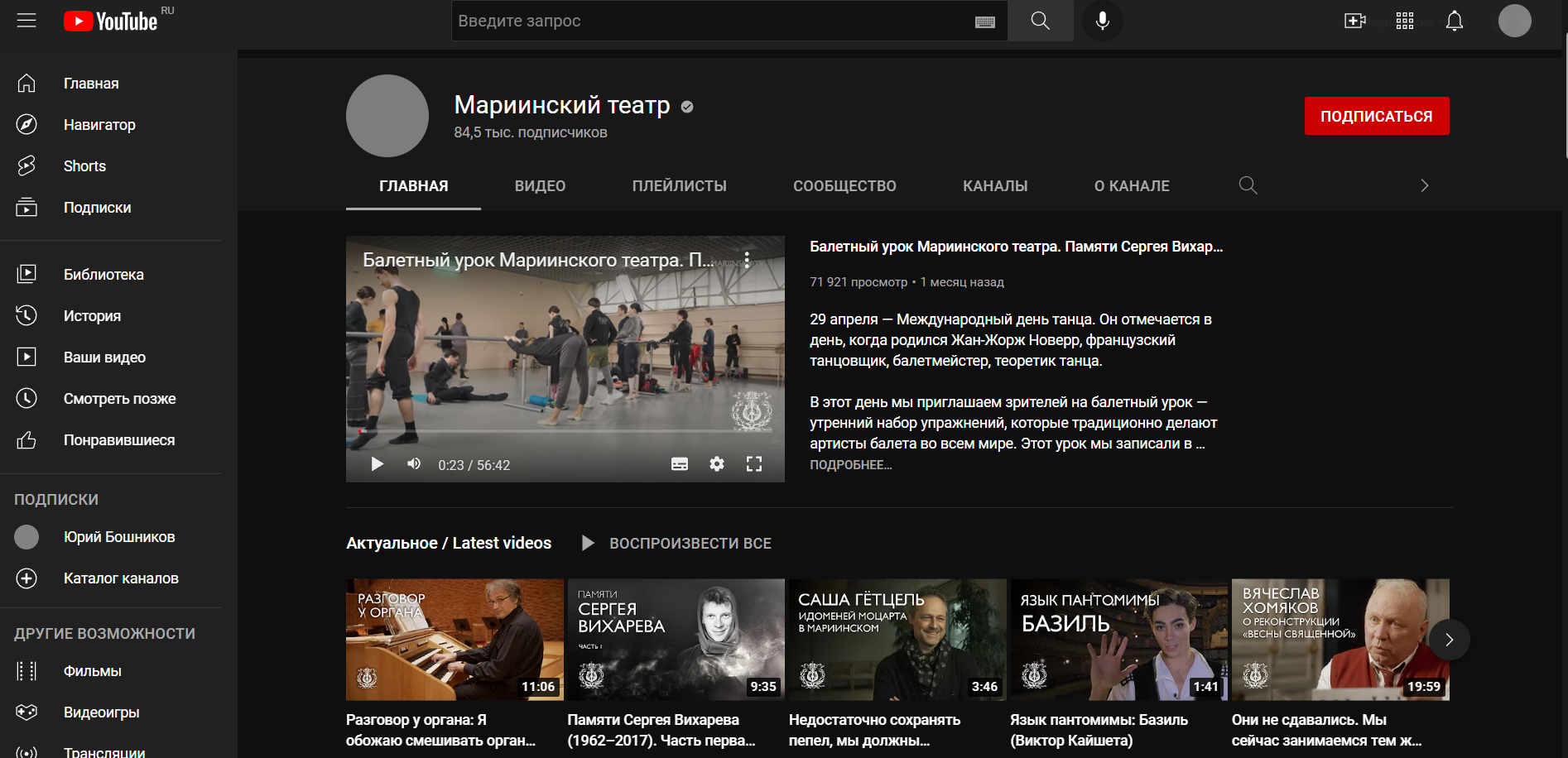Open Понравившиеся in the sidebar
This screenshot has width=1568, height=758.
pos(111,440)
